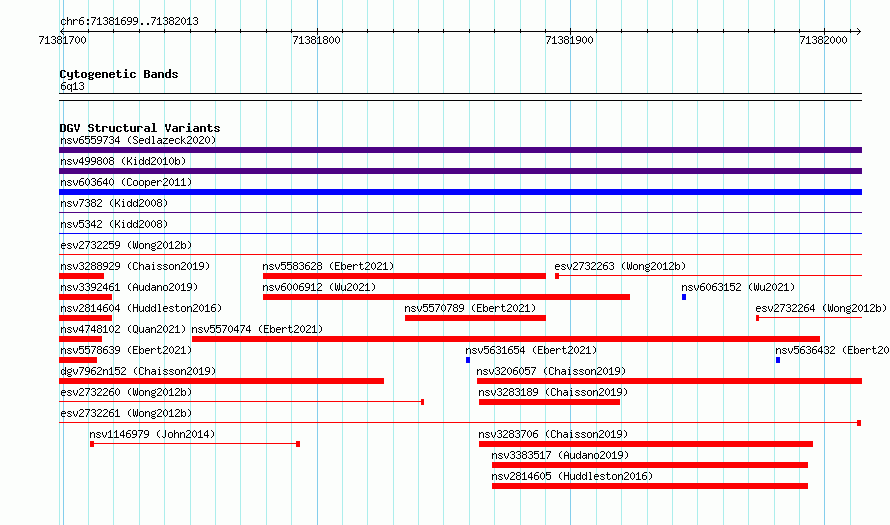
Task: Click nsv4748102 (Quan2021) label
Action: (x=123, y=329)
